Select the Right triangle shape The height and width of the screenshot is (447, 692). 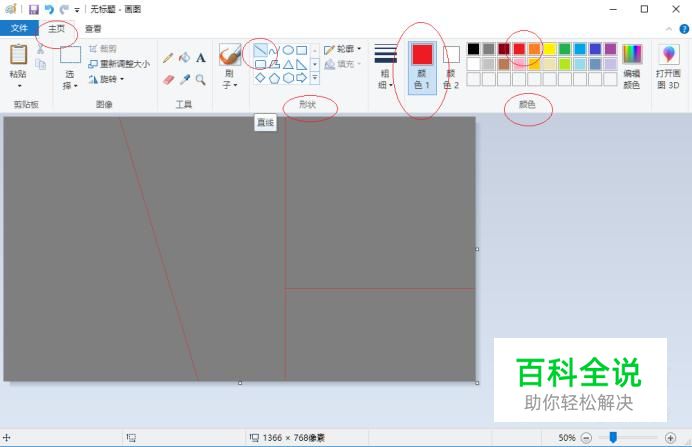302,64
